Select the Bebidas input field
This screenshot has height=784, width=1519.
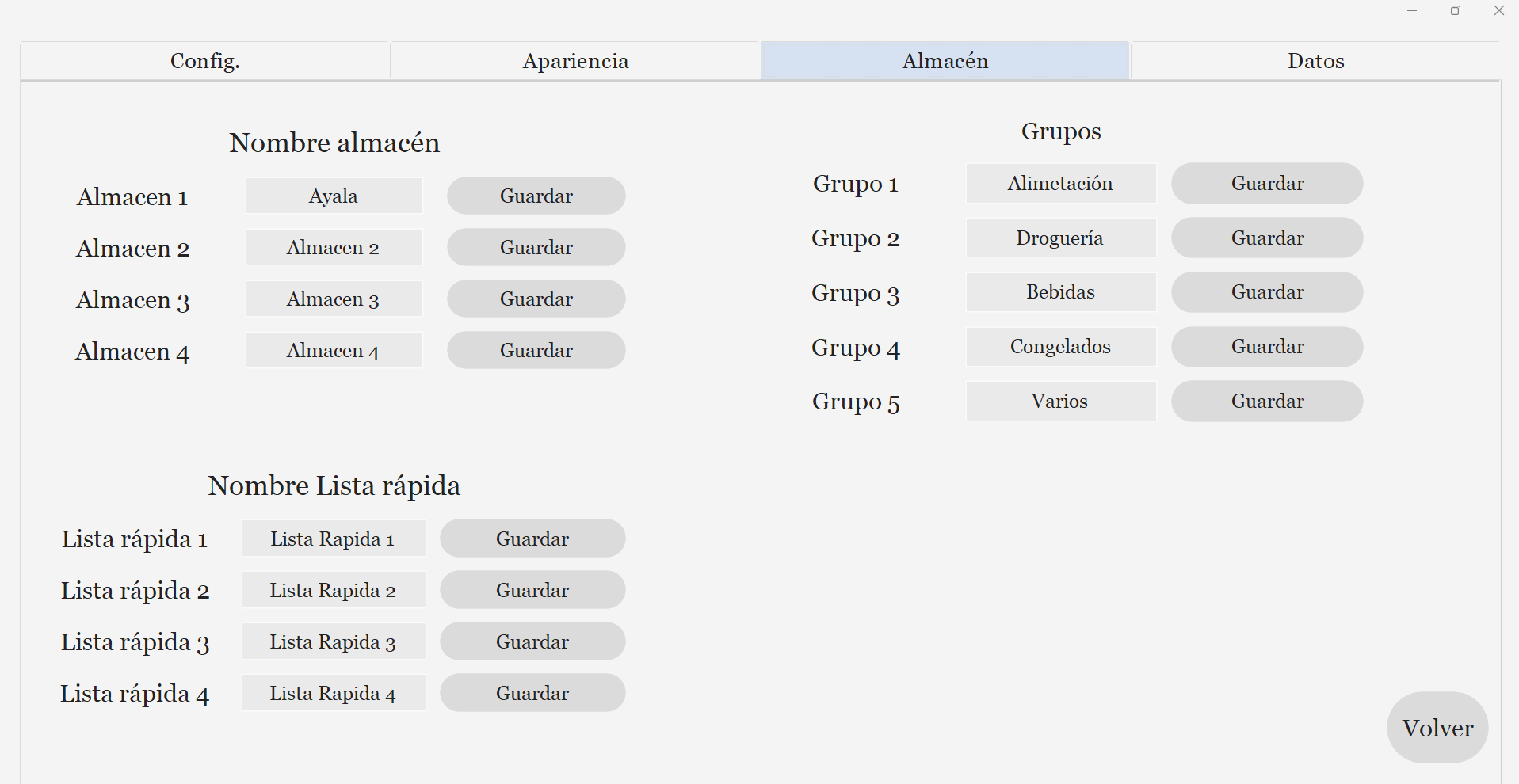pyautogui.click(x=1061, y=292)
